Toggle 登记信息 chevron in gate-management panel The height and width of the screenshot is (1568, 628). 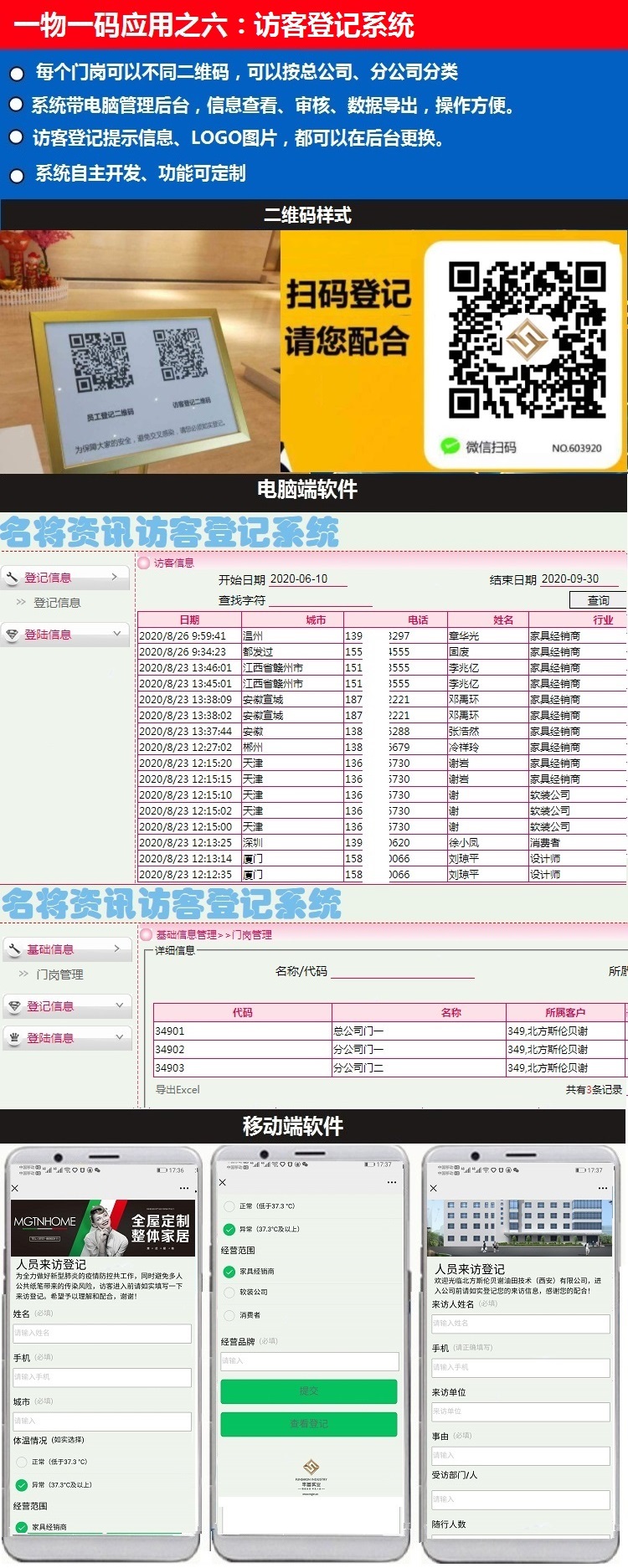click(119, 1005)
